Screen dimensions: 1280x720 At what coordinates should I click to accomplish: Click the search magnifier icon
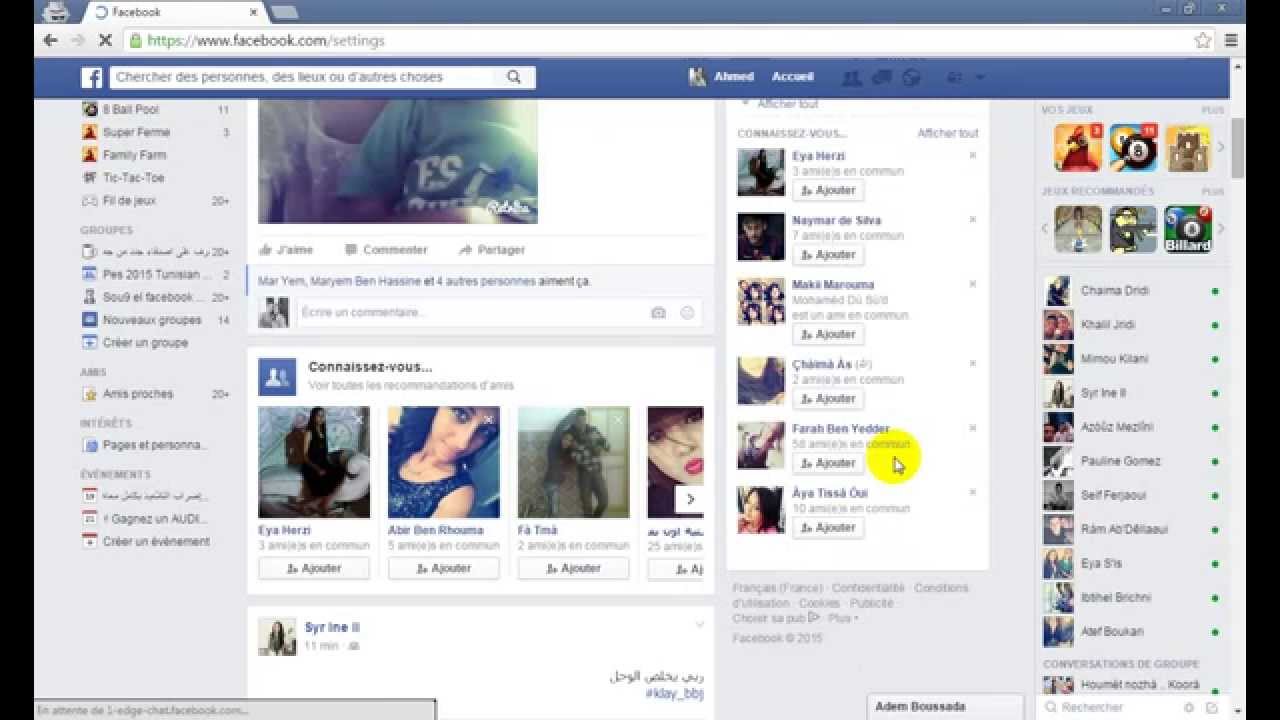click(x=514, y=77)
